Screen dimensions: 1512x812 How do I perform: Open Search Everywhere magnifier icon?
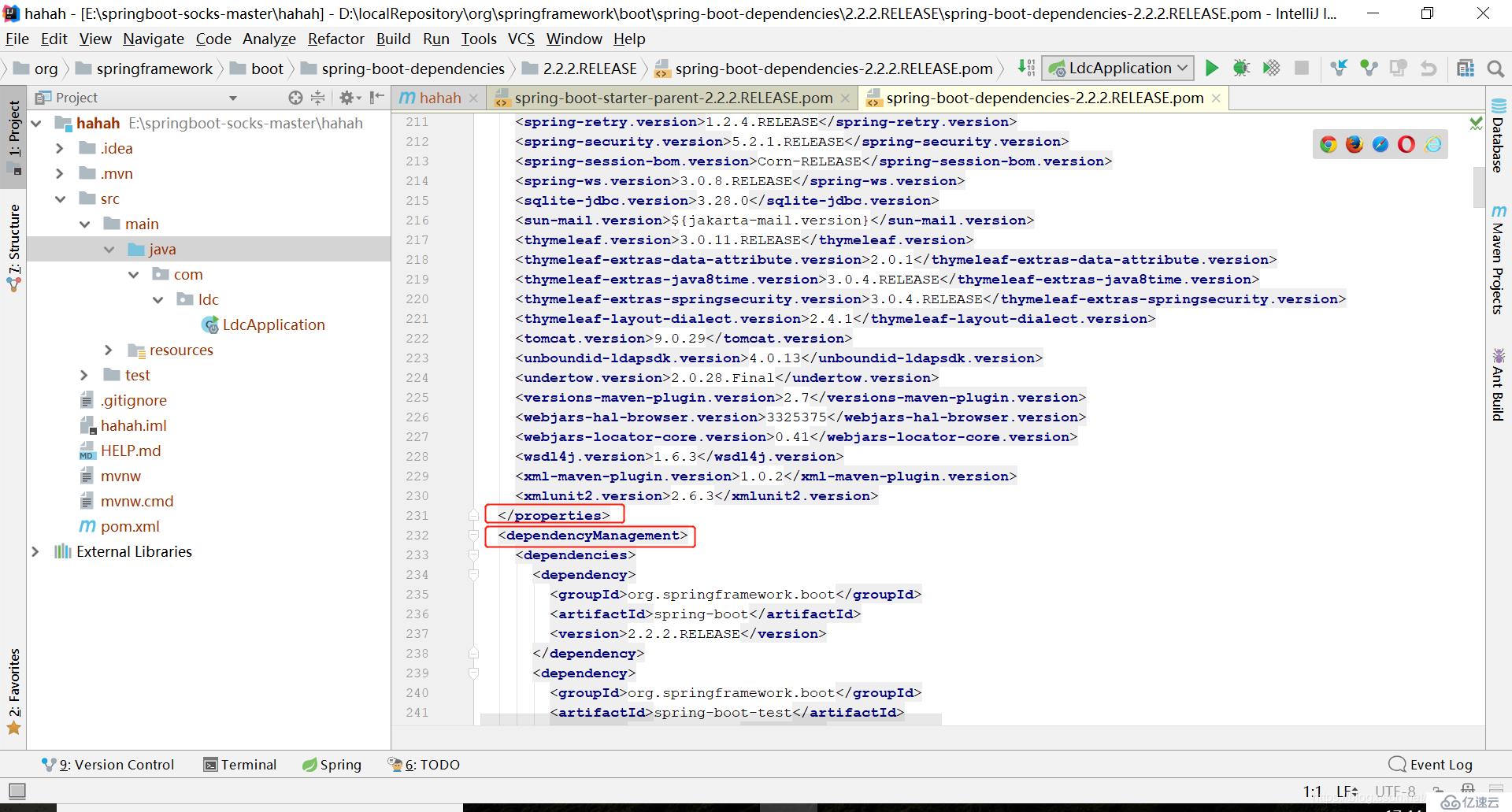[x=1495, y=69]
